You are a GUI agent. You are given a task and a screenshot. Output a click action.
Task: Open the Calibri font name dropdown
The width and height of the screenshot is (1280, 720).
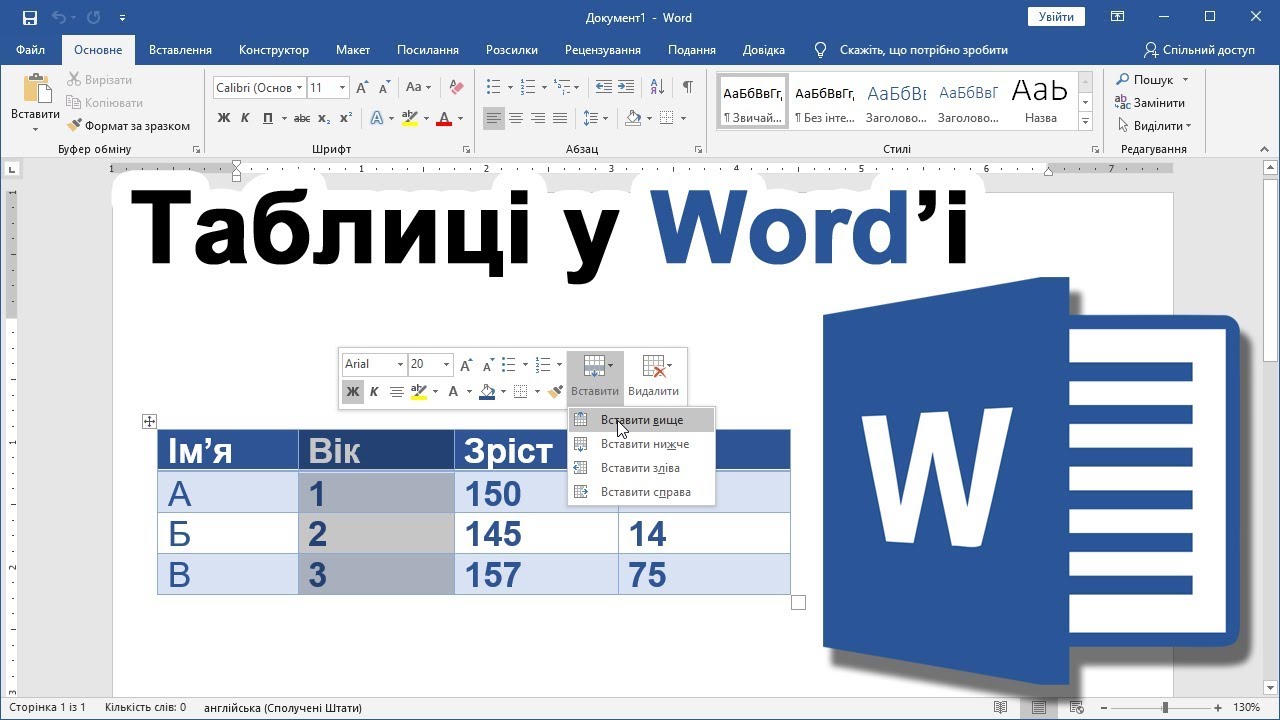(299, 88)
